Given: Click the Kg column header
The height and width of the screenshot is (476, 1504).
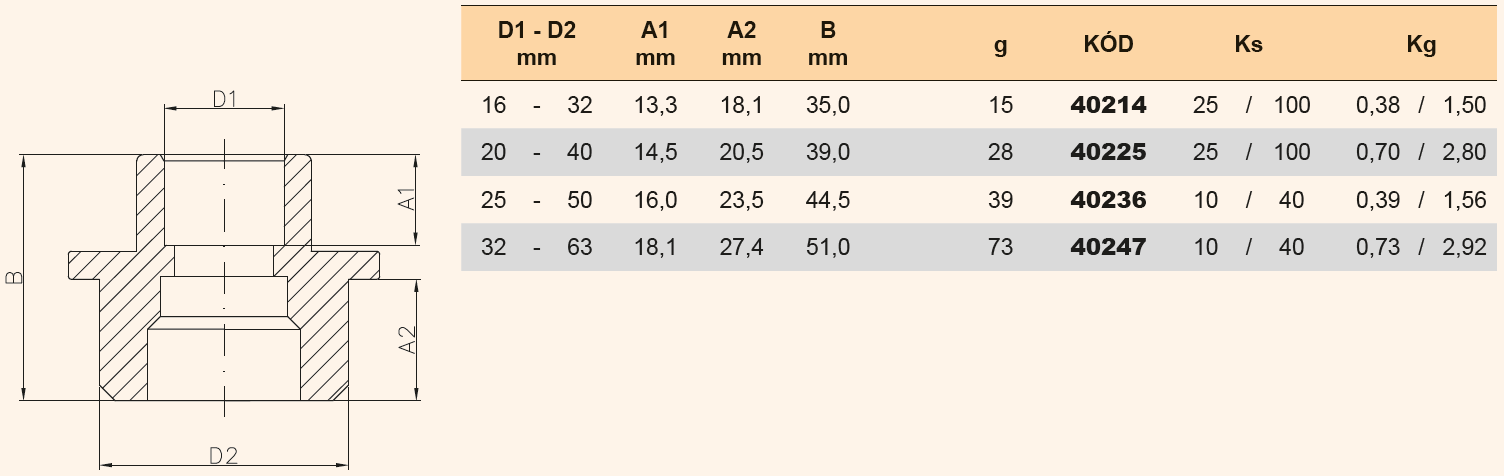Looking at the screenshot, I should [x=1420, y=45].
